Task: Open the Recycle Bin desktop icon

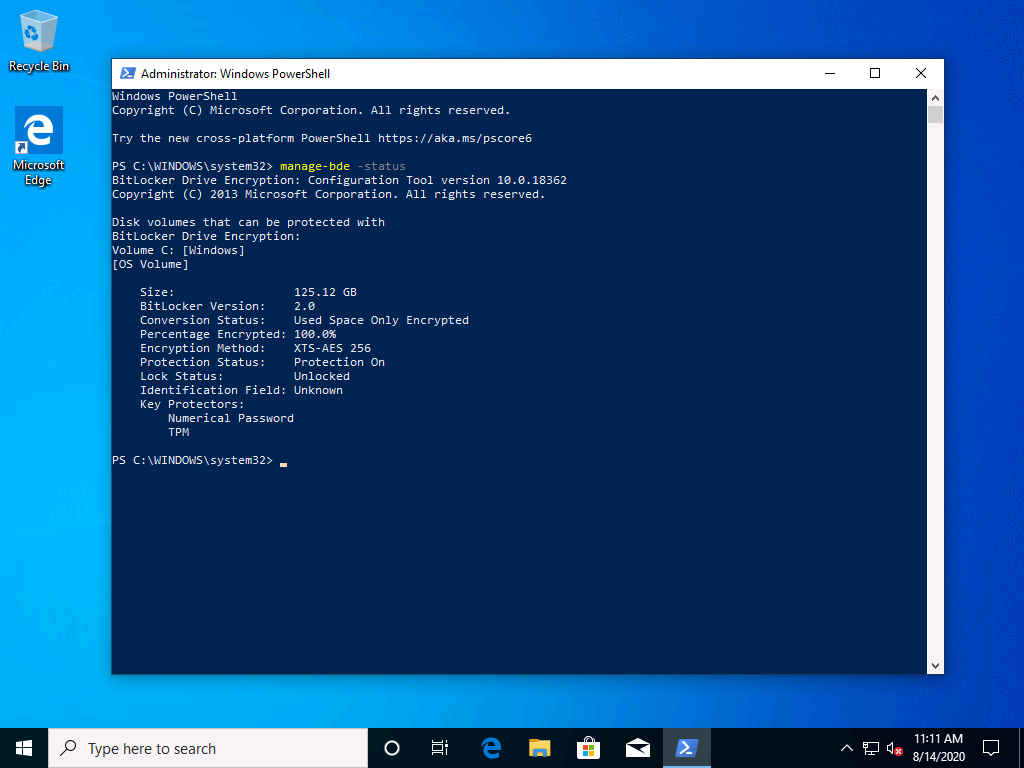Action: (x=39, y=40)
